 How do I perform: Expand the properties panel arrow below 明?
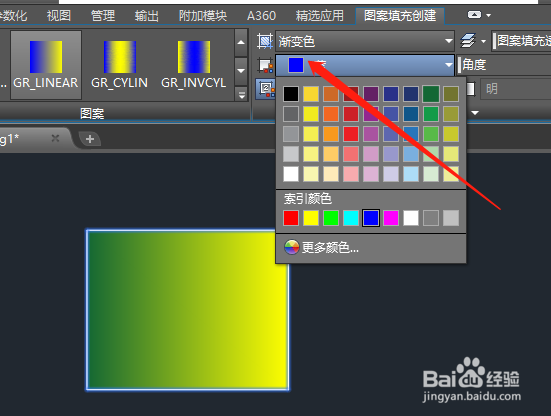tap(475, 113)
